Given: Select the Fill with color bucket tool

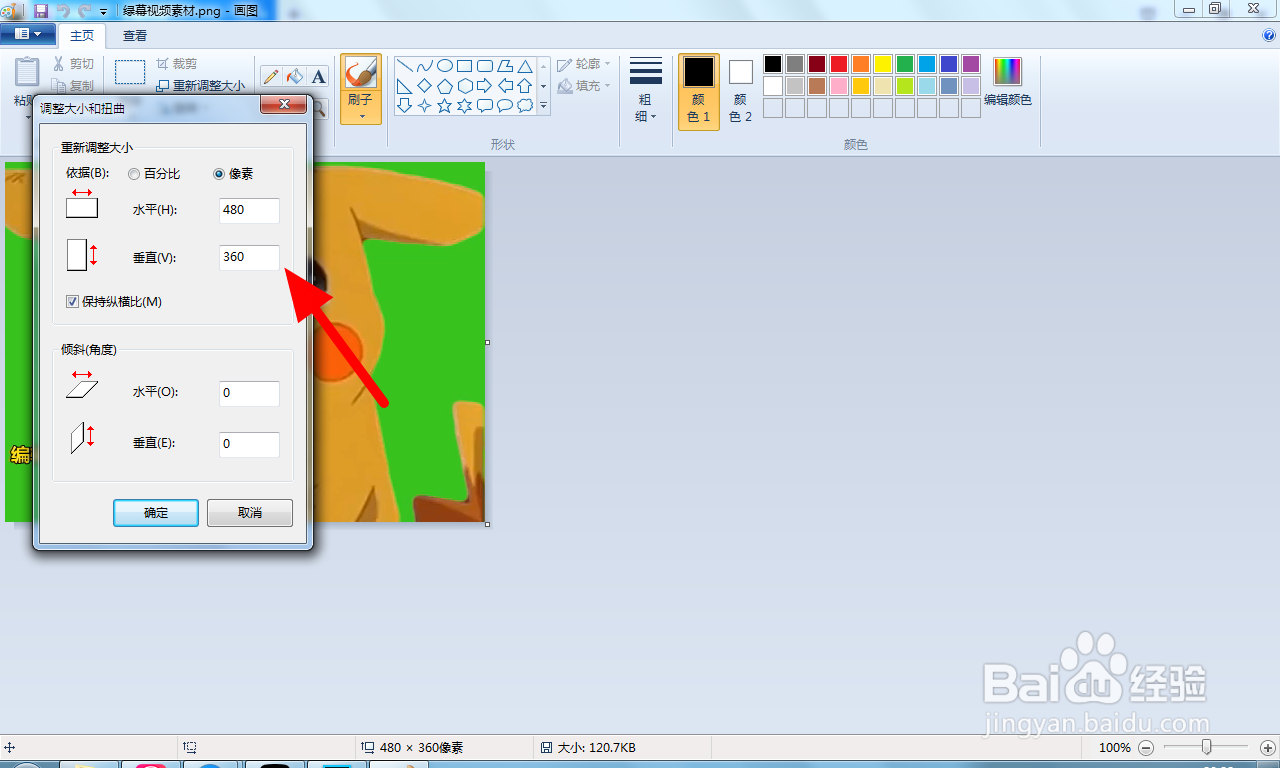Looking at the screenshot, I should point(294,77).
